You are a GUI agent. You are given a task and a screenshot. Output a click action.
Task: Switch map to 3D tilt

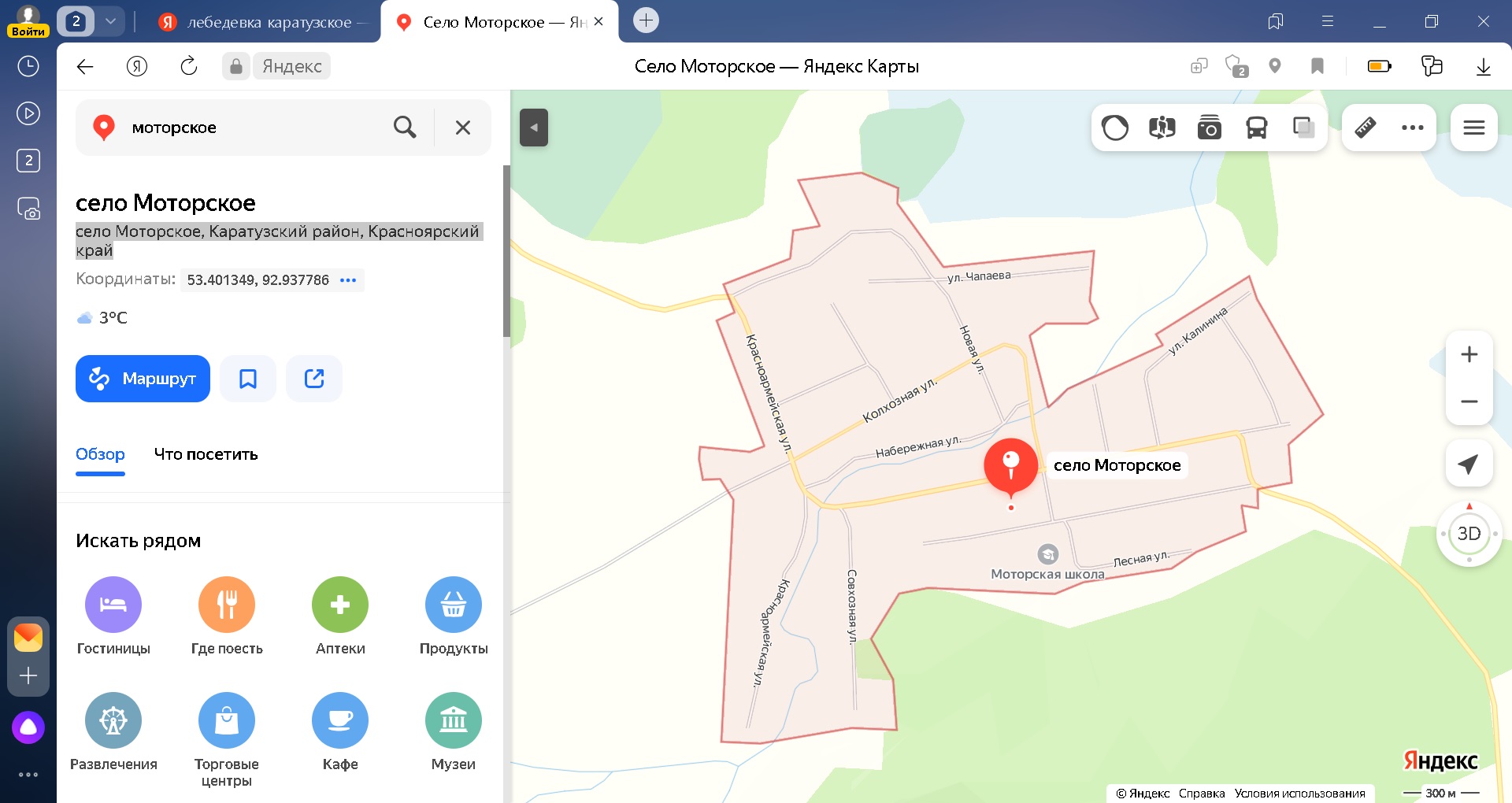click(x=1469, y=534)
